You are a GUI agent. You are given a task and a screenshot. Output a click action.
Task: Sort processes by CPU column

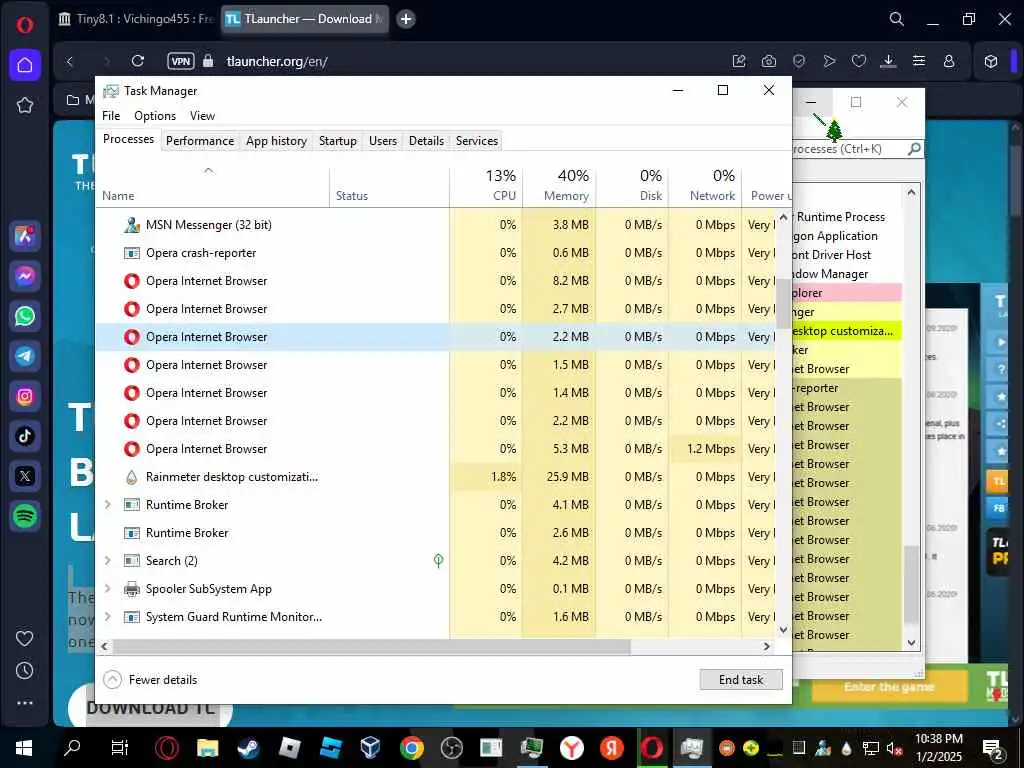487,185
